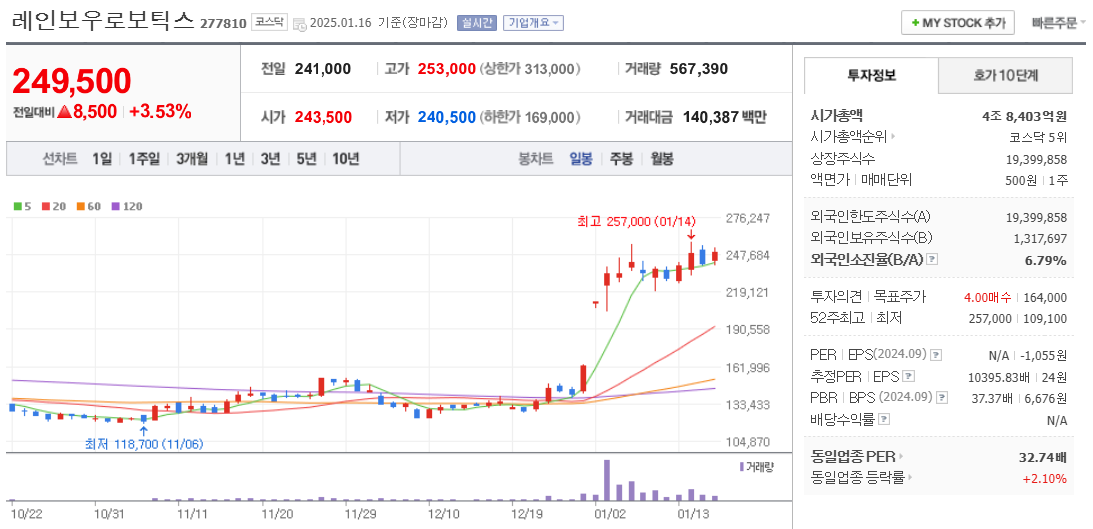This screenshot has width=1093, height=529.
Task: Click the help icon next to 추정PER EPS
Action: 908,376
